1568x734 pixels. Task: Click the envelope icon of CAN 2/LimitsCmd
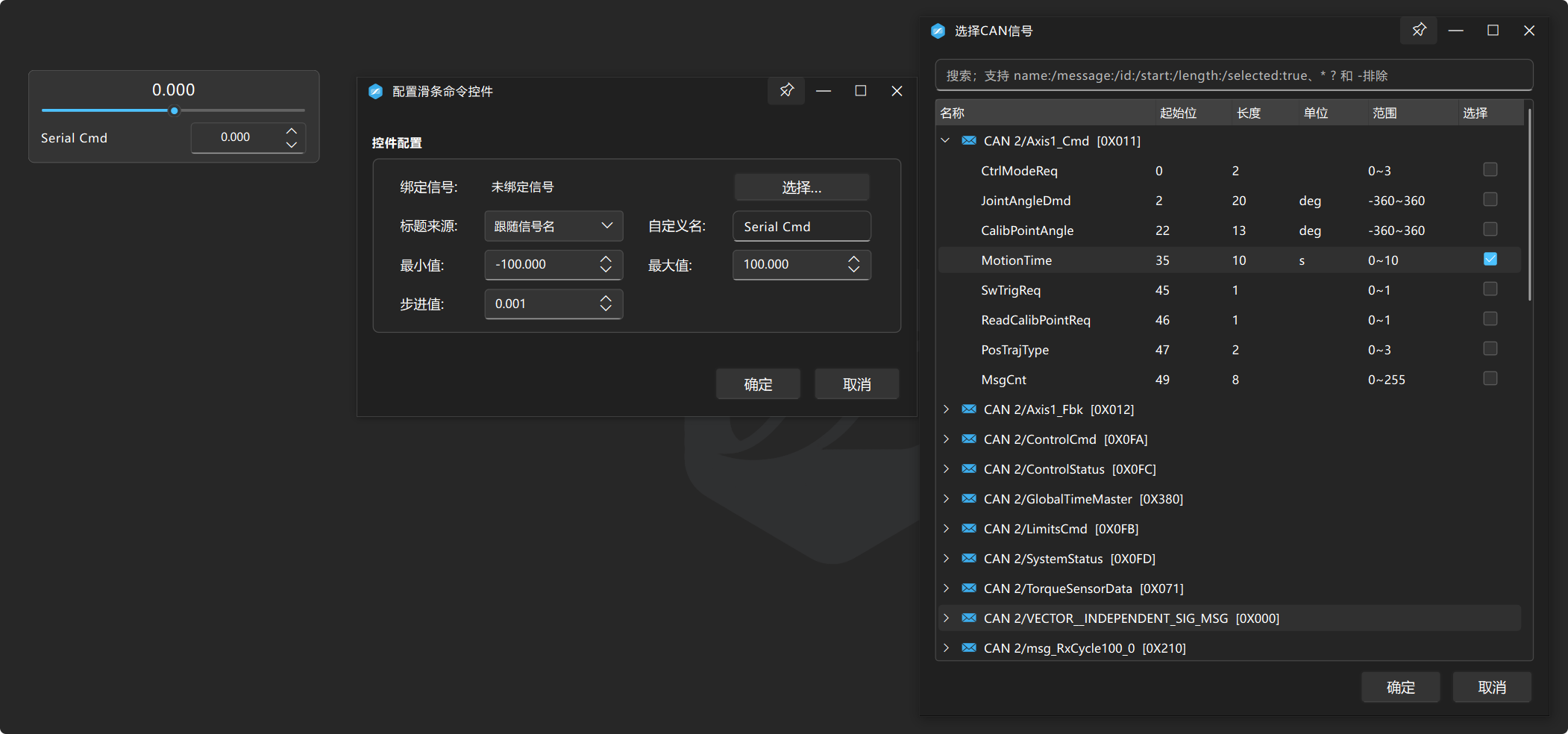[969, 528]
